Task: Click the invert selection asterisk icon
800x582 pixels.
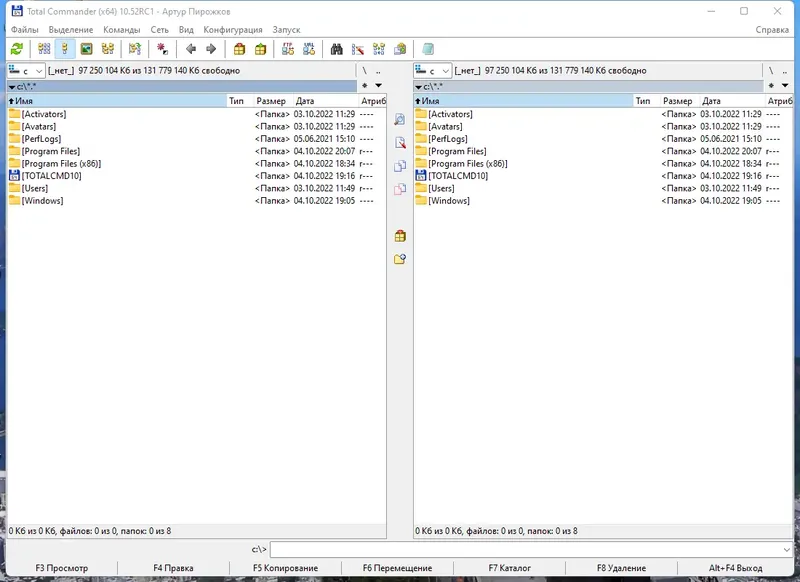Action: click(162, 49)
